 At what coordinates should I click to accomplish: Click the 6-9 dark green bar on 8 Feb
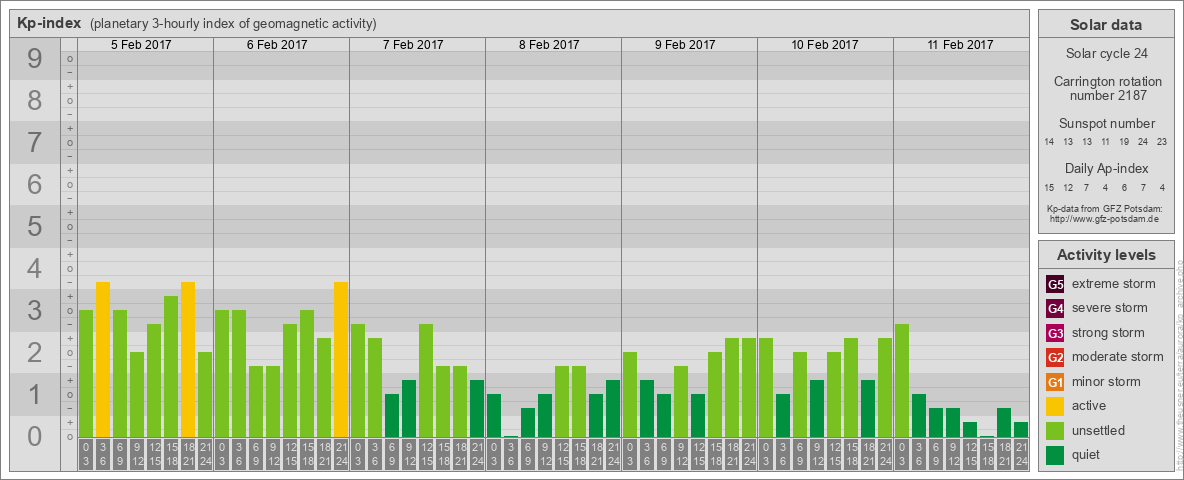pyautogui.click(x=528, y=423)
